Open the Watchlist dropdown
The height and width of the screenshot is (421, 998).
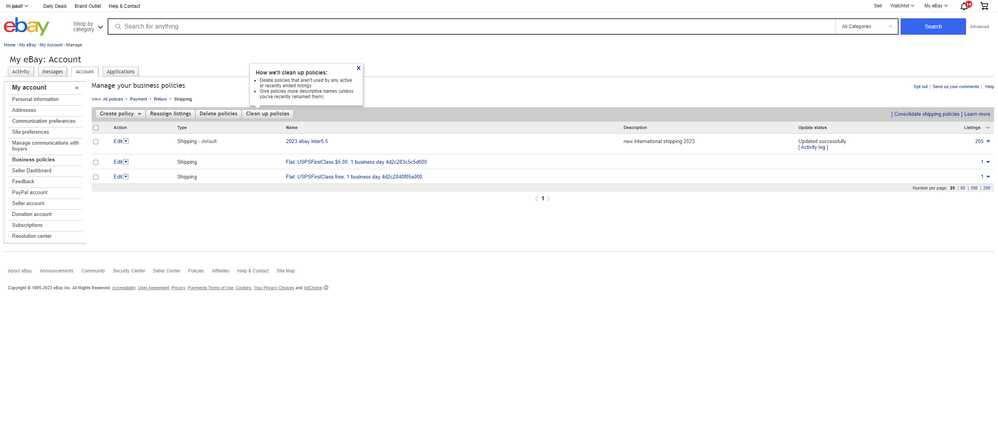(x=902, y=6)
